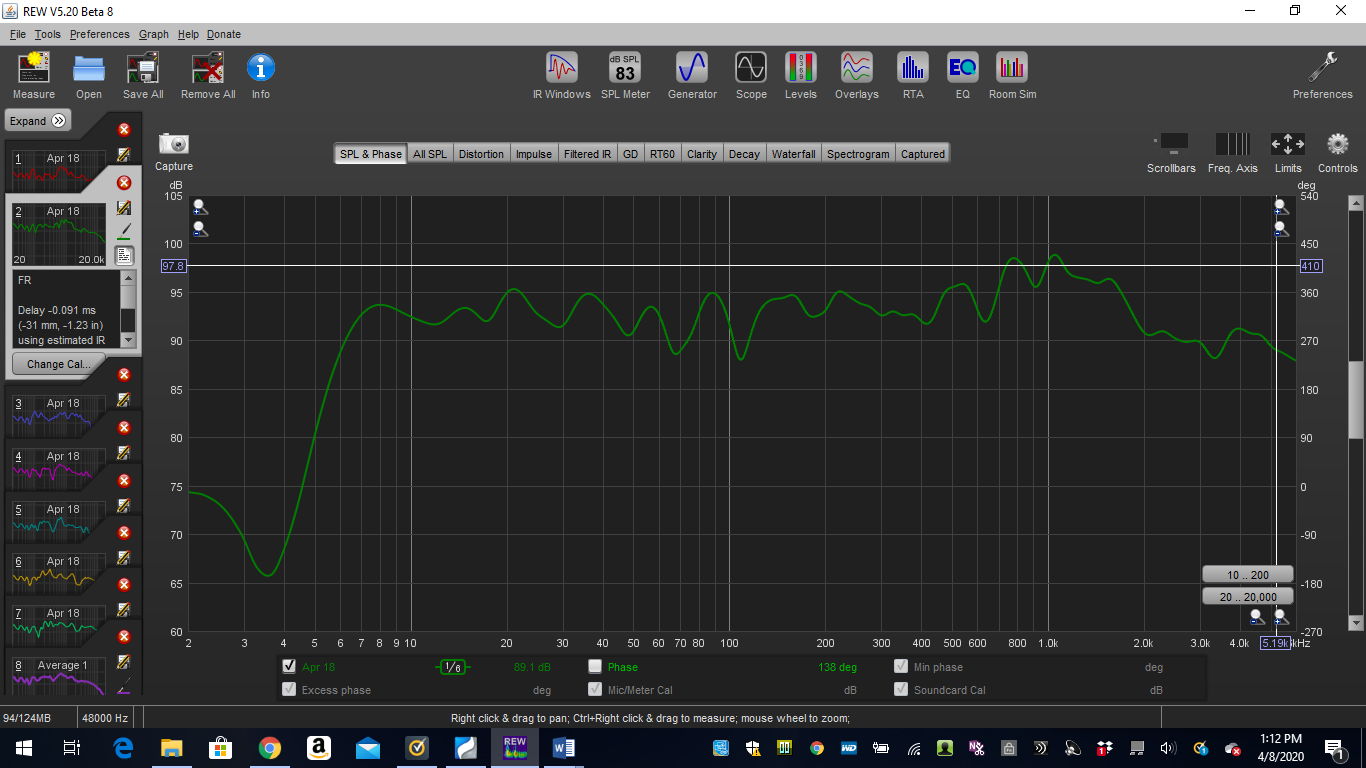Expand the measurements panel
1366x768 pixels.
[x=38, y=121]
